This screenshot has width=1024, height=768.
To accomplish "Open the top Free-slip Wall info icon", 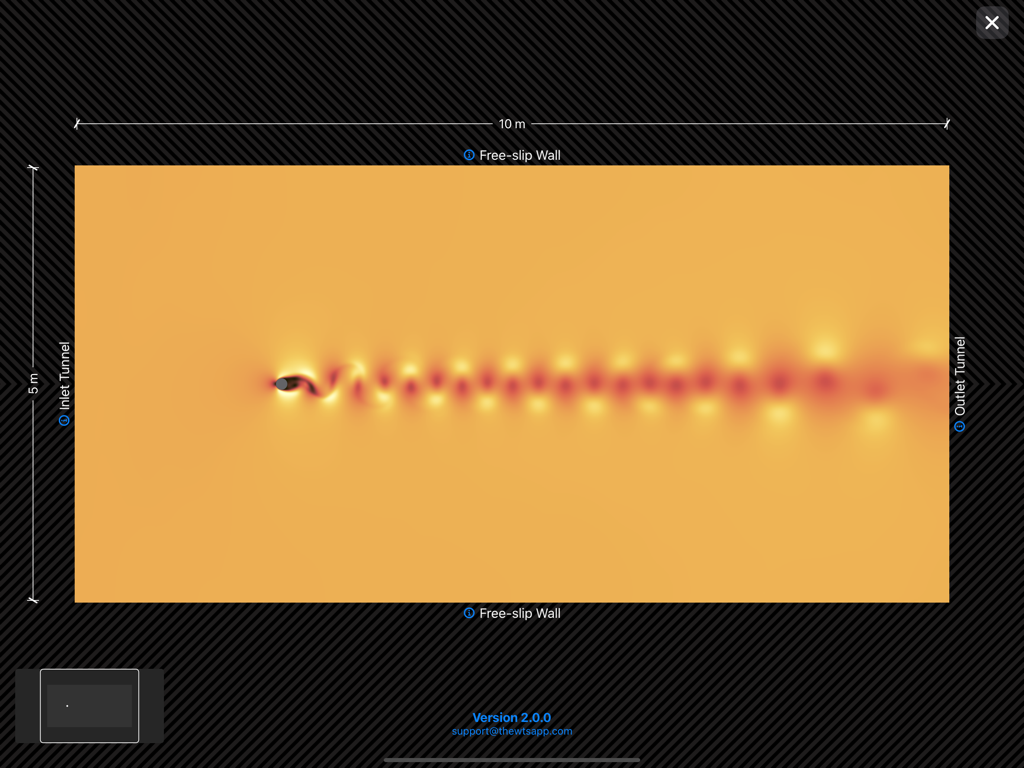I will pos(469,155).
